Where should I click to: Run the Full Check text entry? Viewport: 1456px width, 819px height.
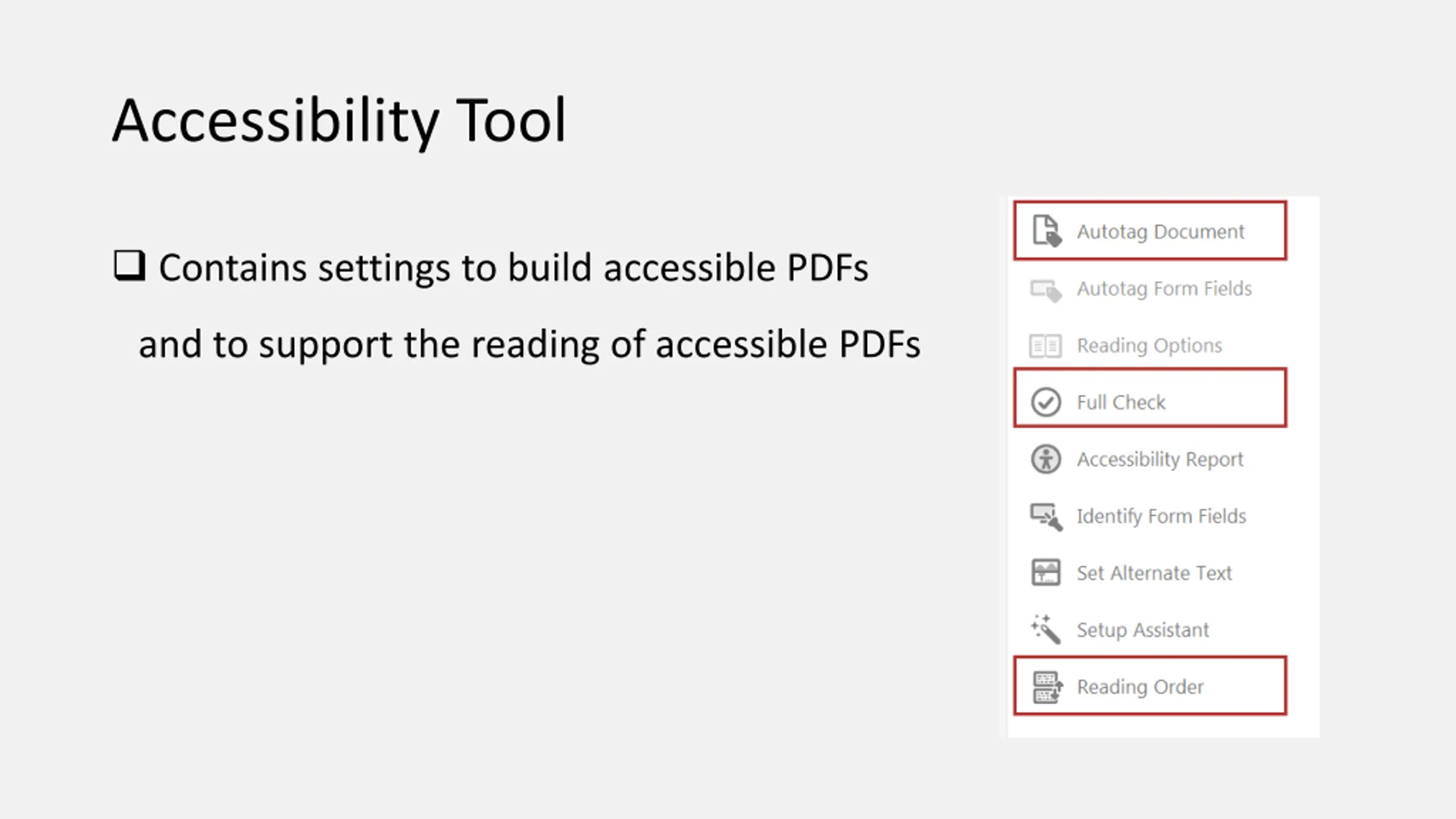(x=1120, y=403)
